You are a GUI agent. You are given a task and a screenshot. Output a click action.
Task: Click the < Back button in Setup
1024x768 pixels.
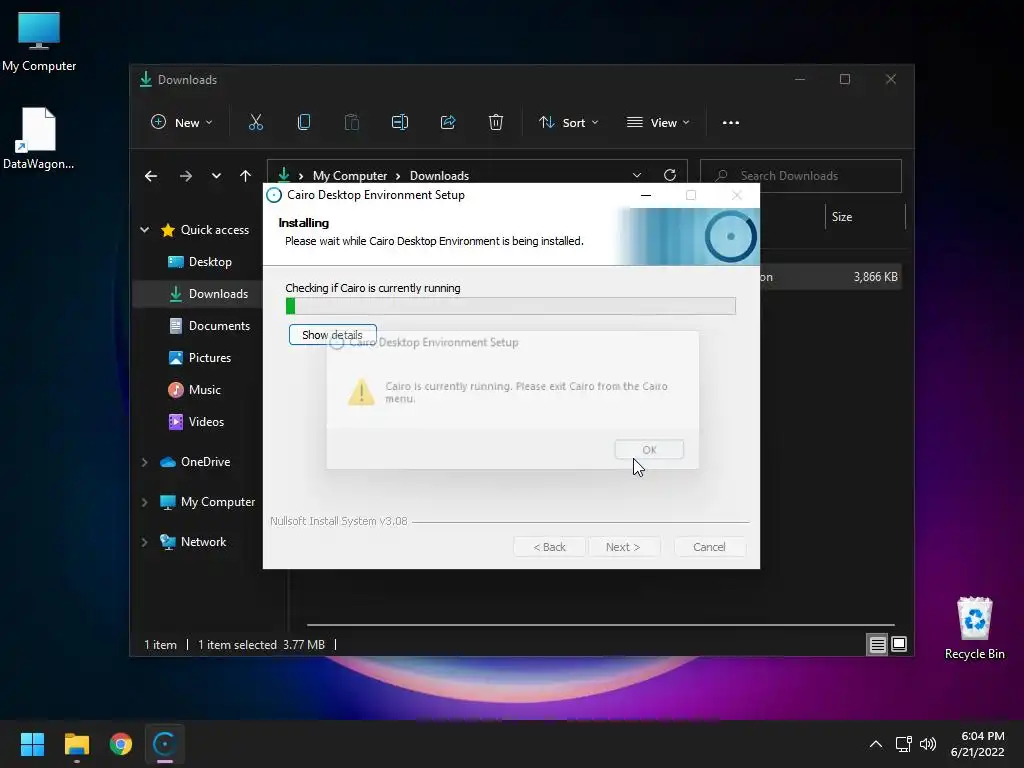pos(549,547)
